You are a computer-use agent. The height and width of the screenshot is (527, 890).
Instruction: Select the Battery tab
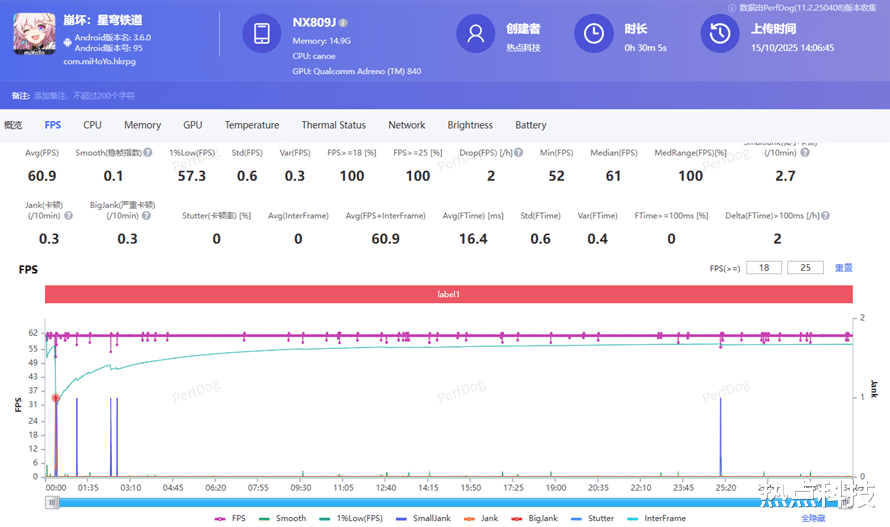530,125
